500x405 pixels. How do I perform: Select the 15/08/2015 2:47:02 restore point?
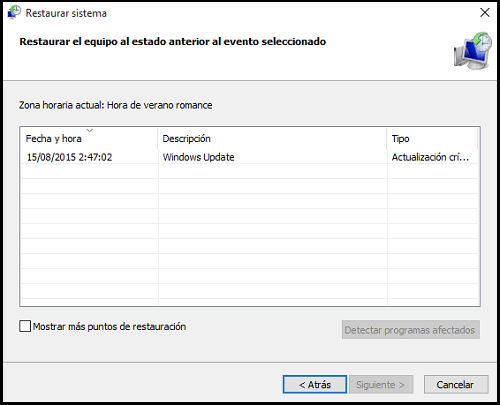(x=69, y=157)
